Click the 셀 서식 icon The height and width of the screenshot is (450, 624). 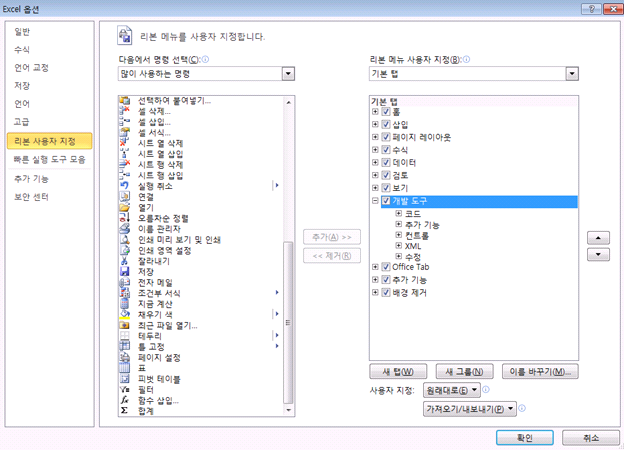click(125, 132)
